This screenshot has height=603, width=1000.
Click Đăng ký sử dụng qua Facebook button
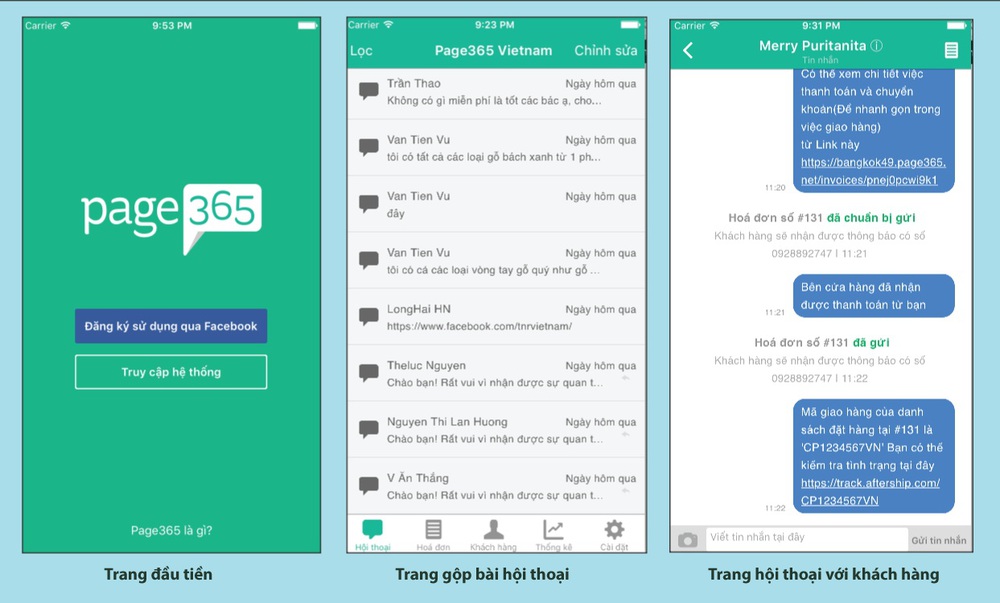click(x=171, y=326)
